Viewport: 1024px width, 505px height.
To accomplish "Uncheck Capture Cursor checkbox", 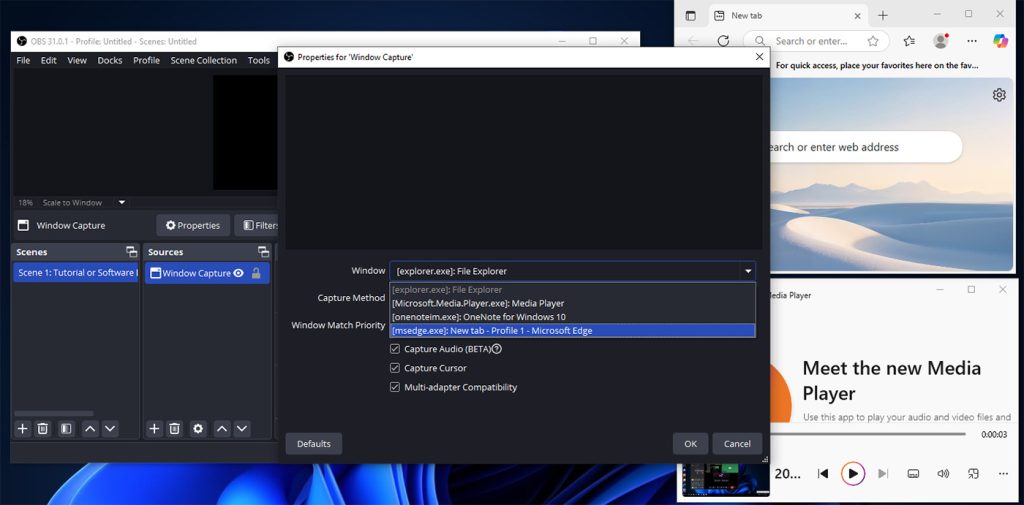I will click(x=394, y=368).
